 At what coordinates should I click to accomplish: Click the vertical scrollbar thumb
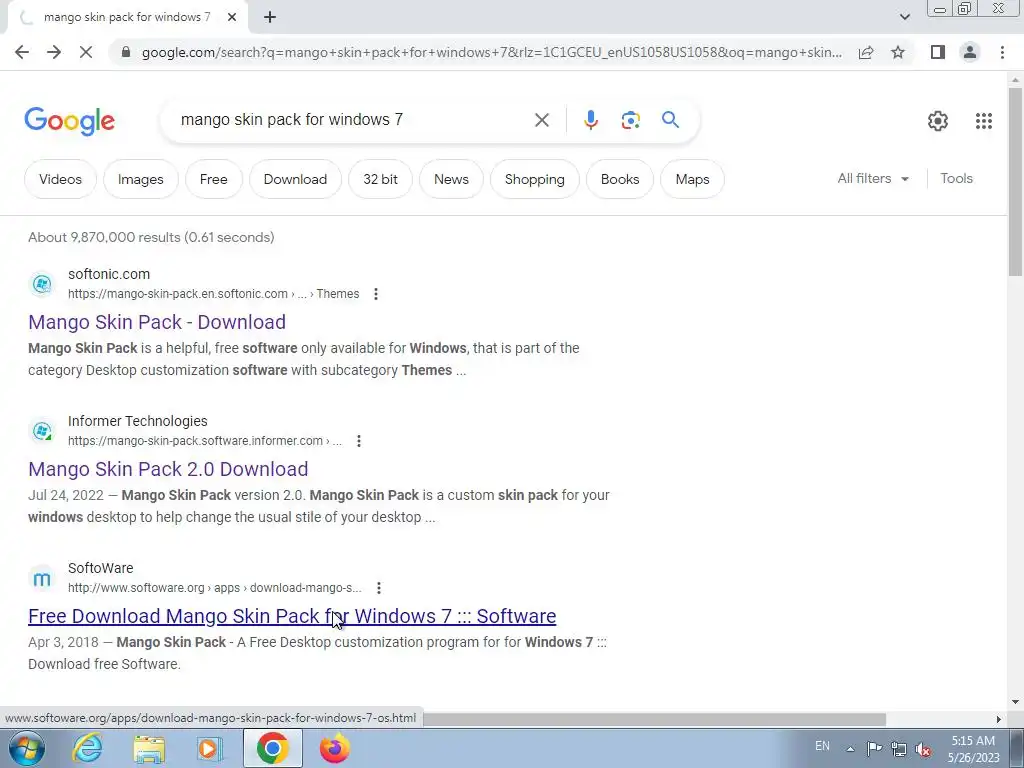(x=1016, y=182)
